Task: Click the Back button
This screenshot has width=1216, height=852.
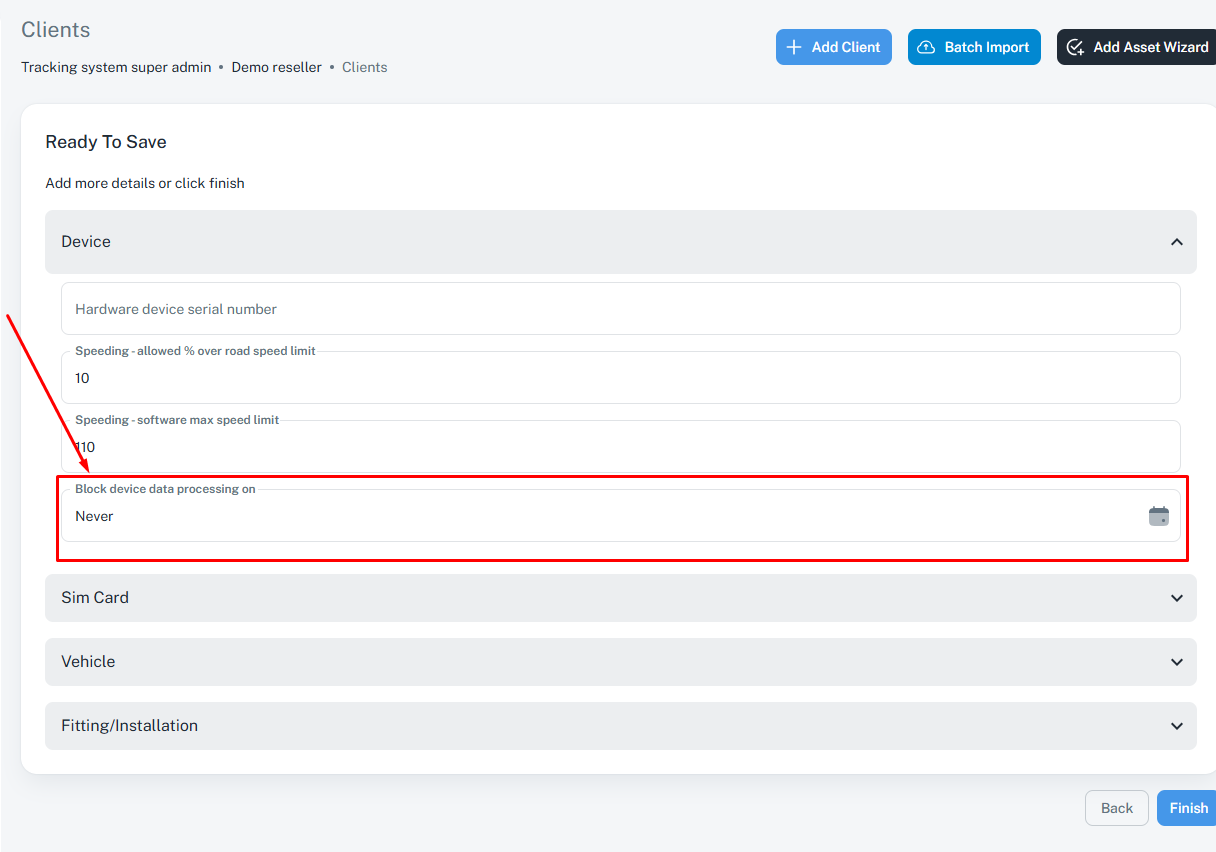Action: 1117,808
